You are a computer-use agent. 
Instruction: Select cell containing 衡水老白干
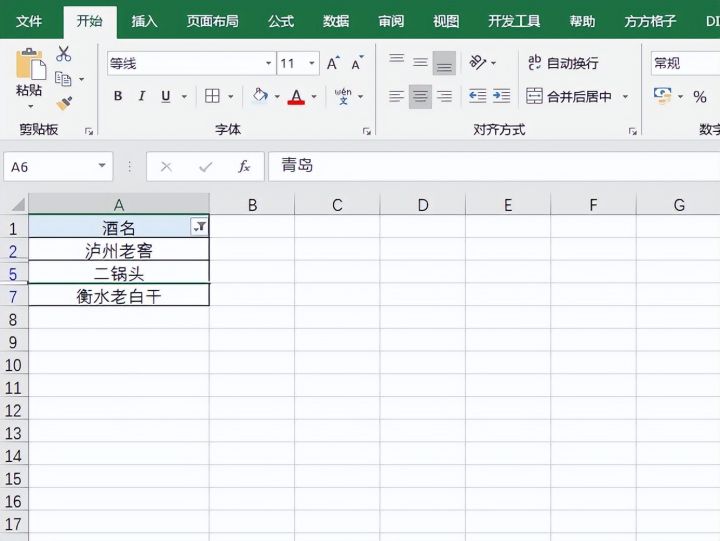point(119,296)
